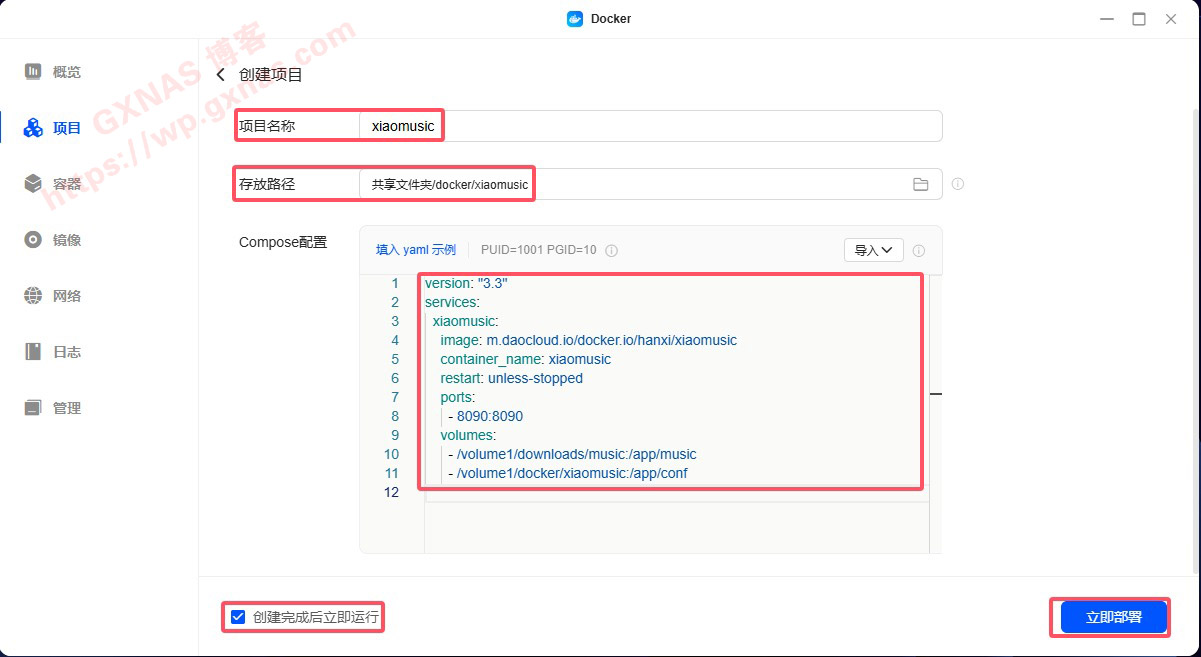1201x657 pixels.
Task: Click the Overview (概览) sidebar icon
Action: tap(34, 72)
